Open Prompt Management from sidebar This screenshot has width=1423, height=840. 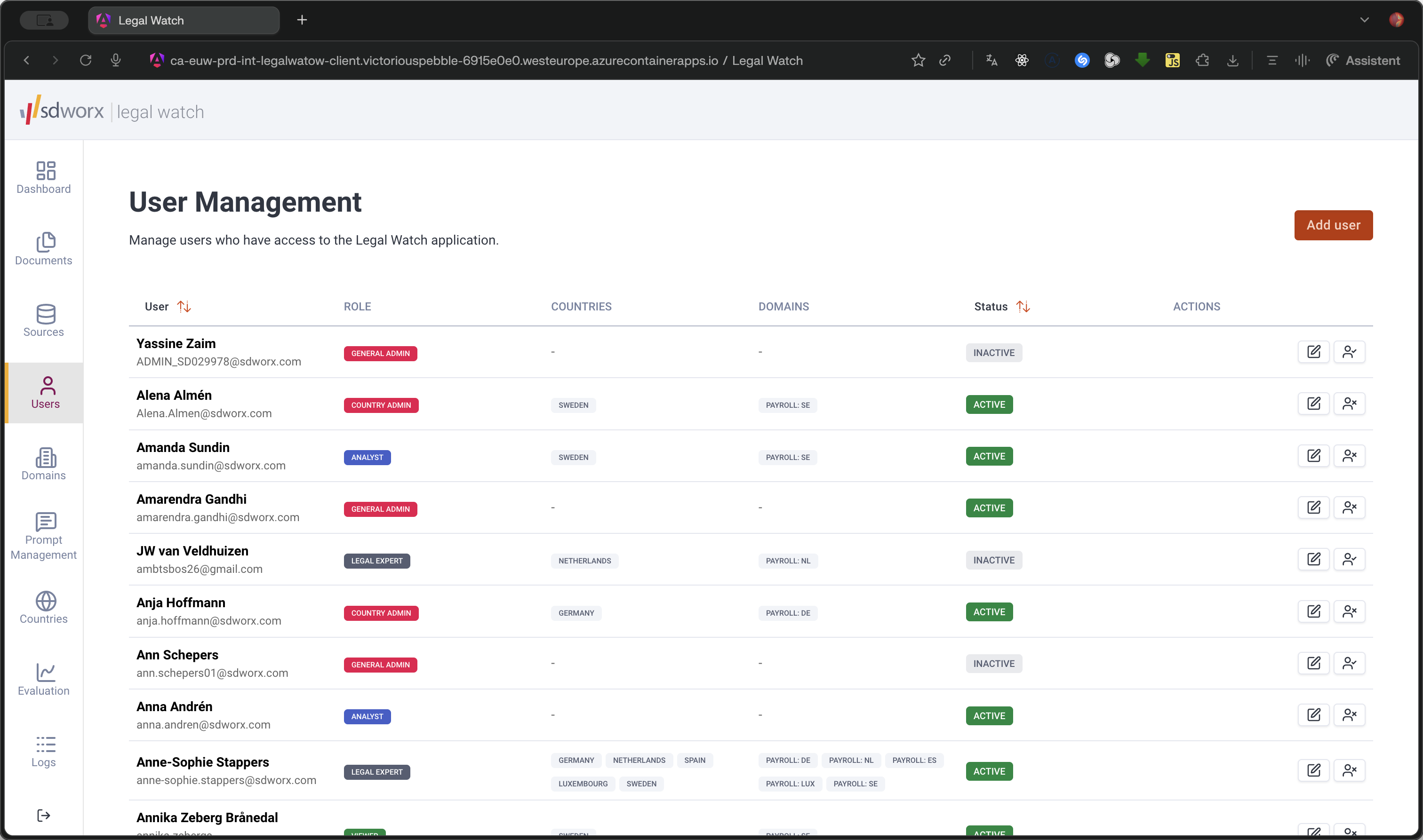[44, 536]
